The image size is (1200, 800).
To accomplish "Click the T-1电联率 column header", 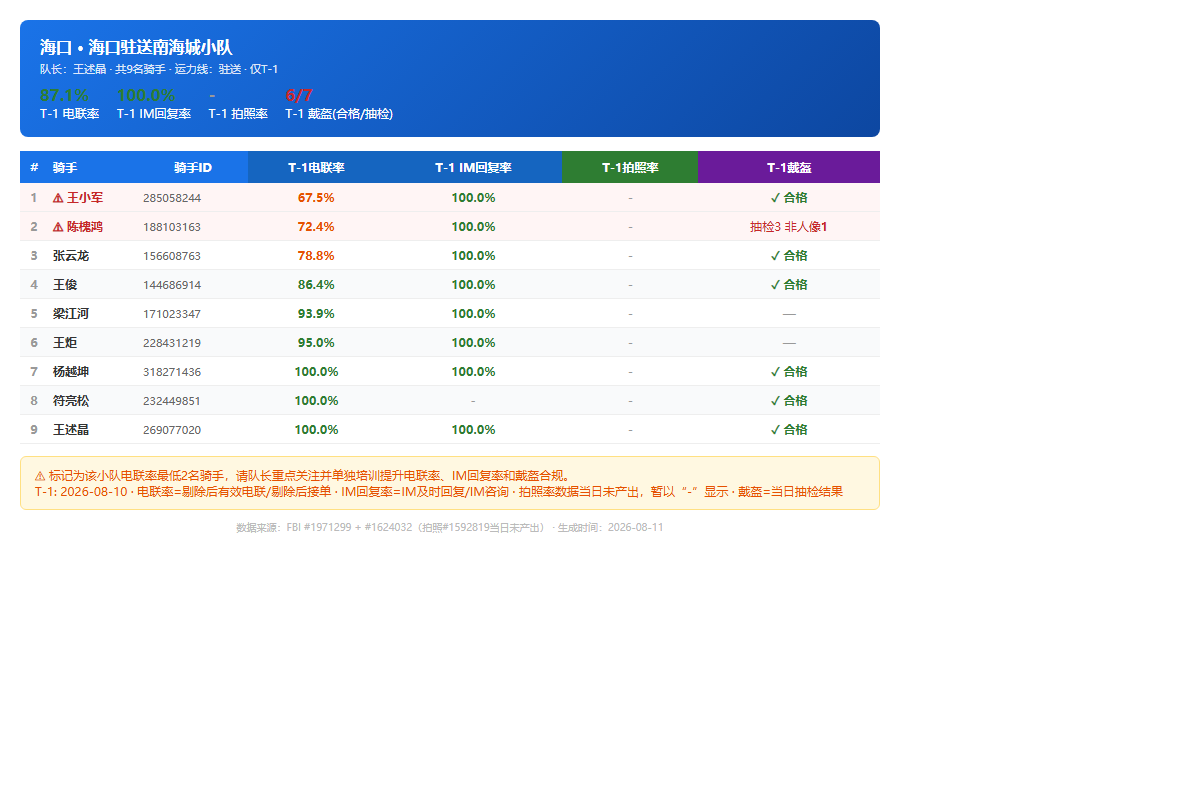I will pyautogui.click(x=316, y=167).
